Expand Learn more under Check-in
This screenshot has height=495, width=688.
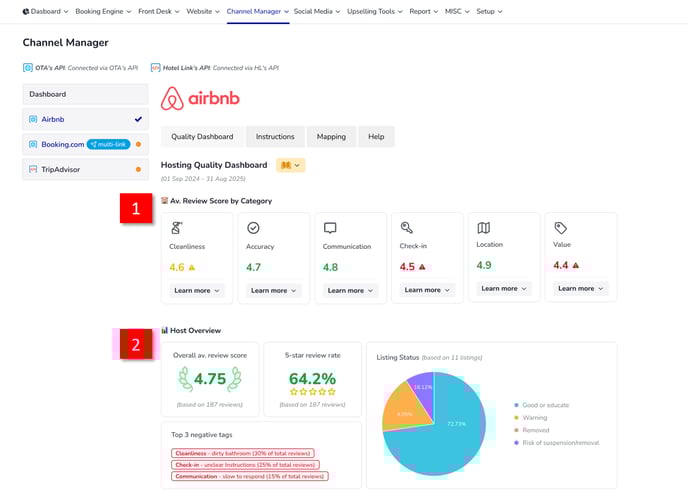[x=426, y=290]
